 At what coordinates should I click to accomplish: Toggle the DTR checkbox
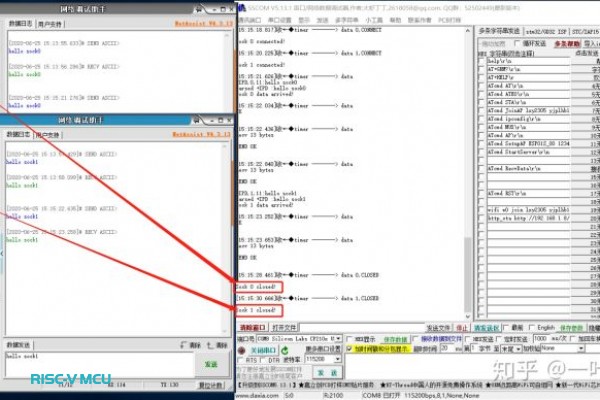[x=264, y=360]
